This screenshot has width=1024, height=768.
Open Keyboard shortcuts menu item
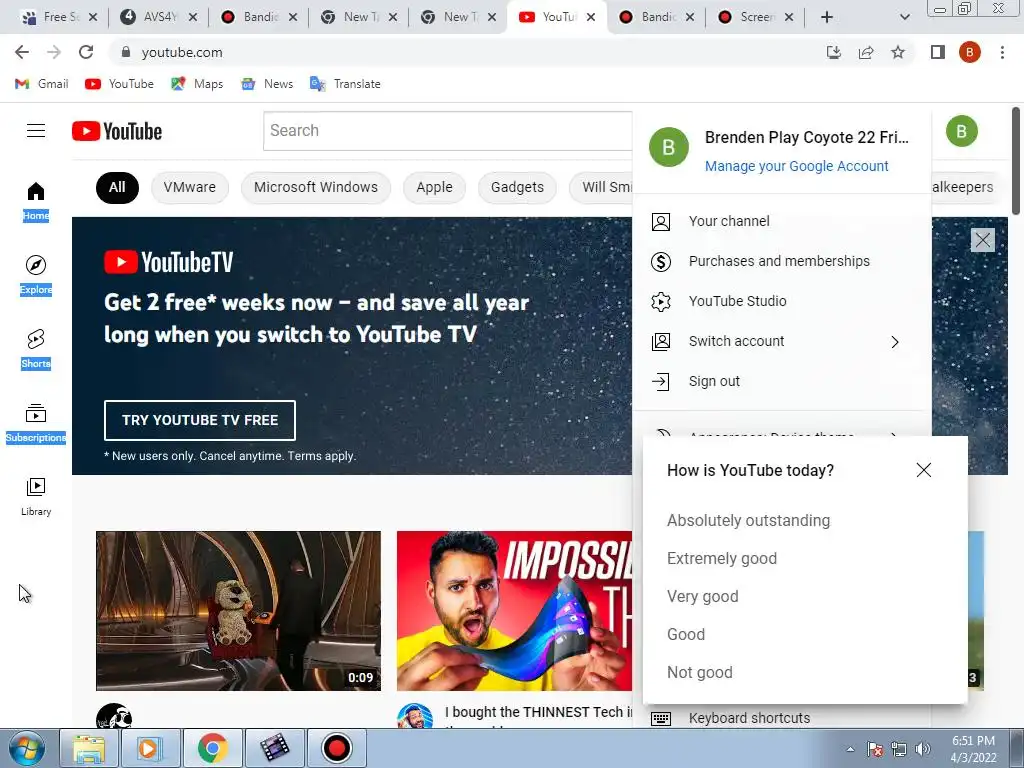(x=782, y=718)
